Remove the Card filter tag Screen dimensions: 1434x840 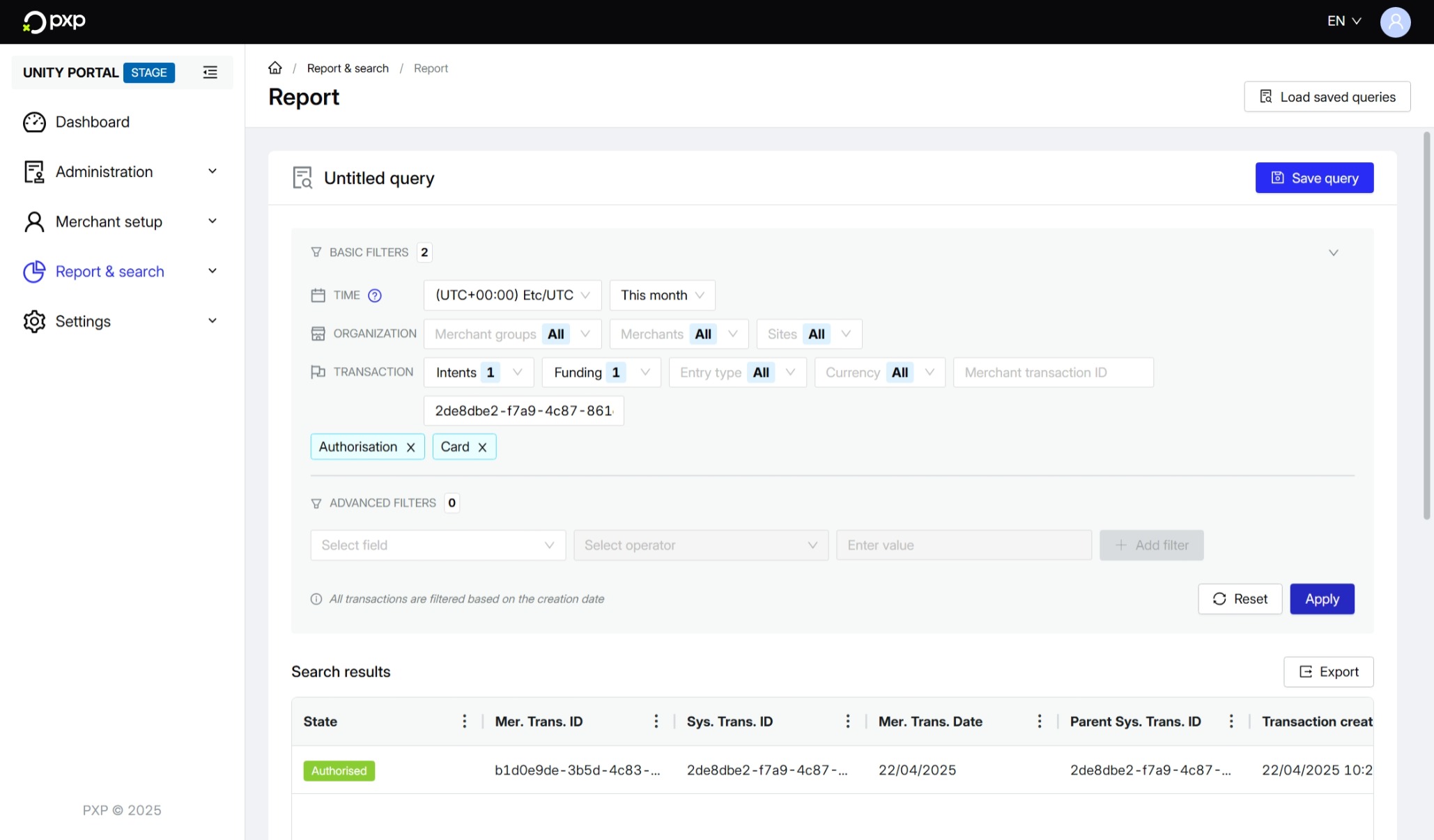482,447
